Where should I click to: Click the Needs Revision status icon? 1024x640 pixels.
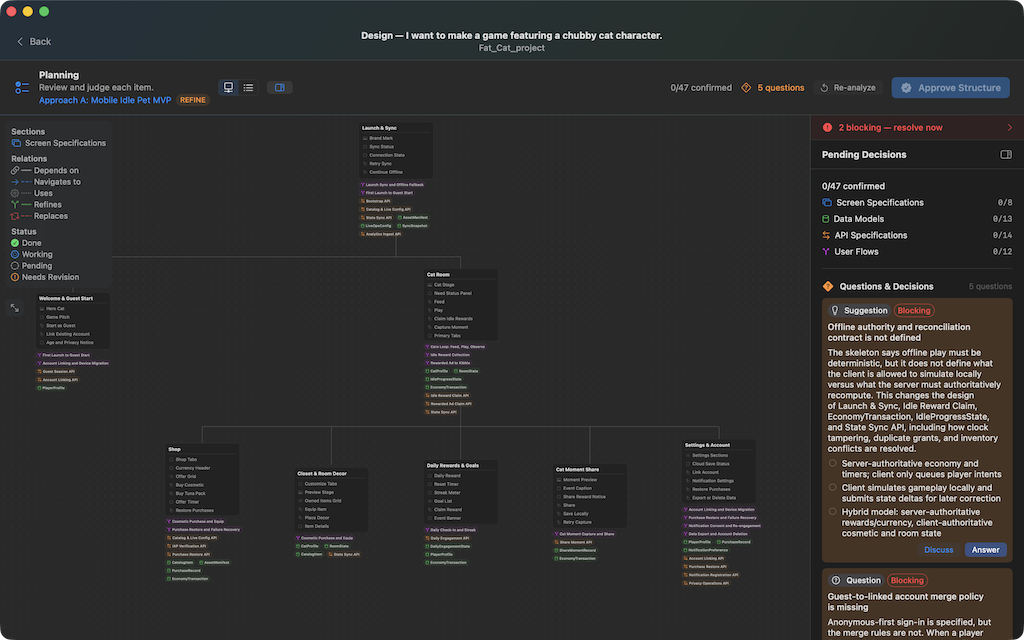[x=15, y=277]
